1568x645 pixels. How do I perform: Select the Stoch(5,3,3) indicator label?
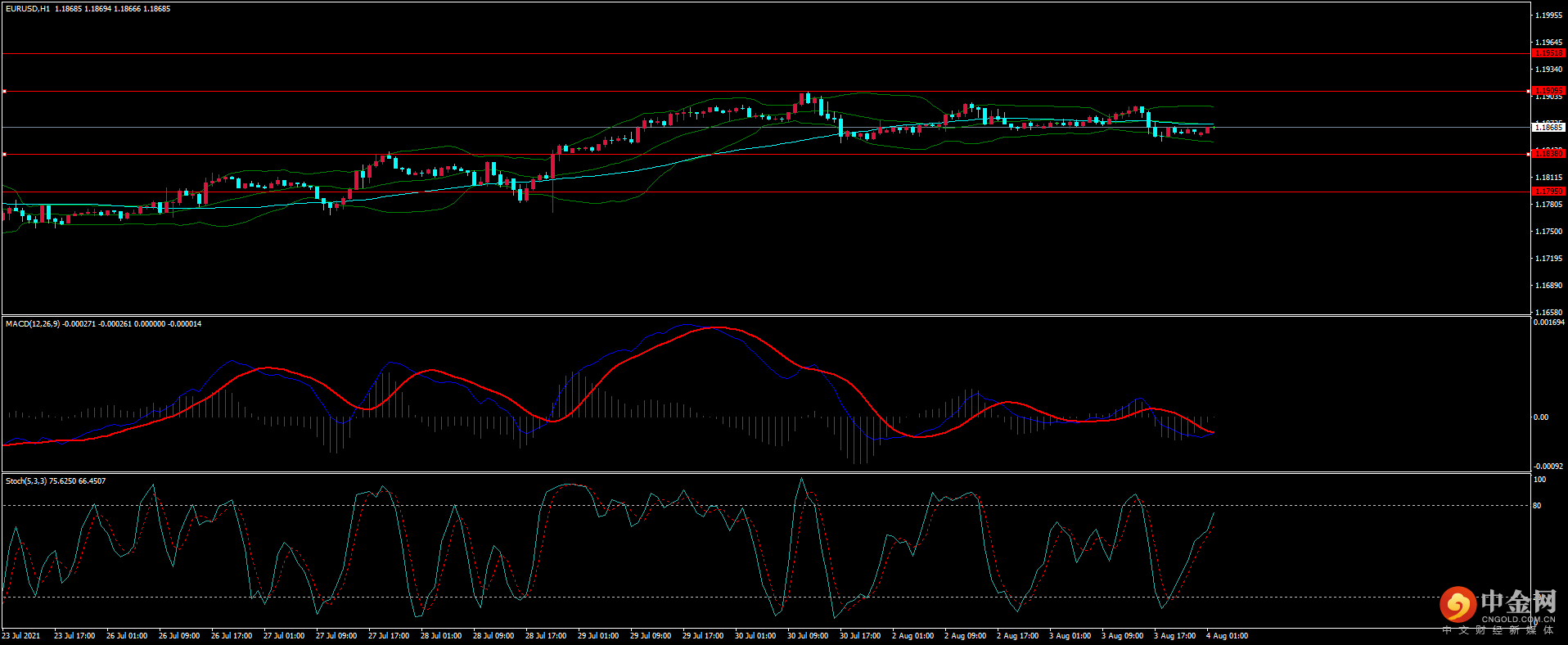(26, 481)
